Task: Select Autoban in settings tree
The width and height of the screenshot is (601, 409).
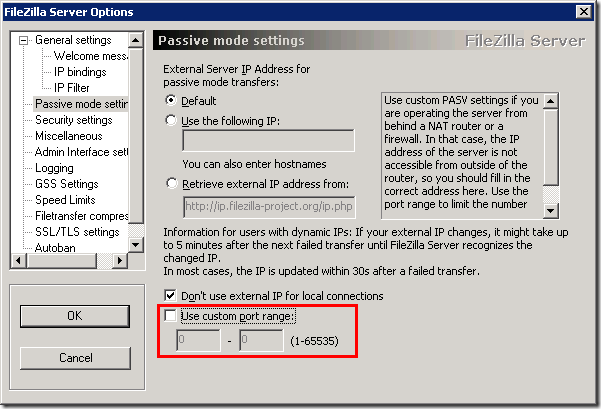Action: click(55, 248)
